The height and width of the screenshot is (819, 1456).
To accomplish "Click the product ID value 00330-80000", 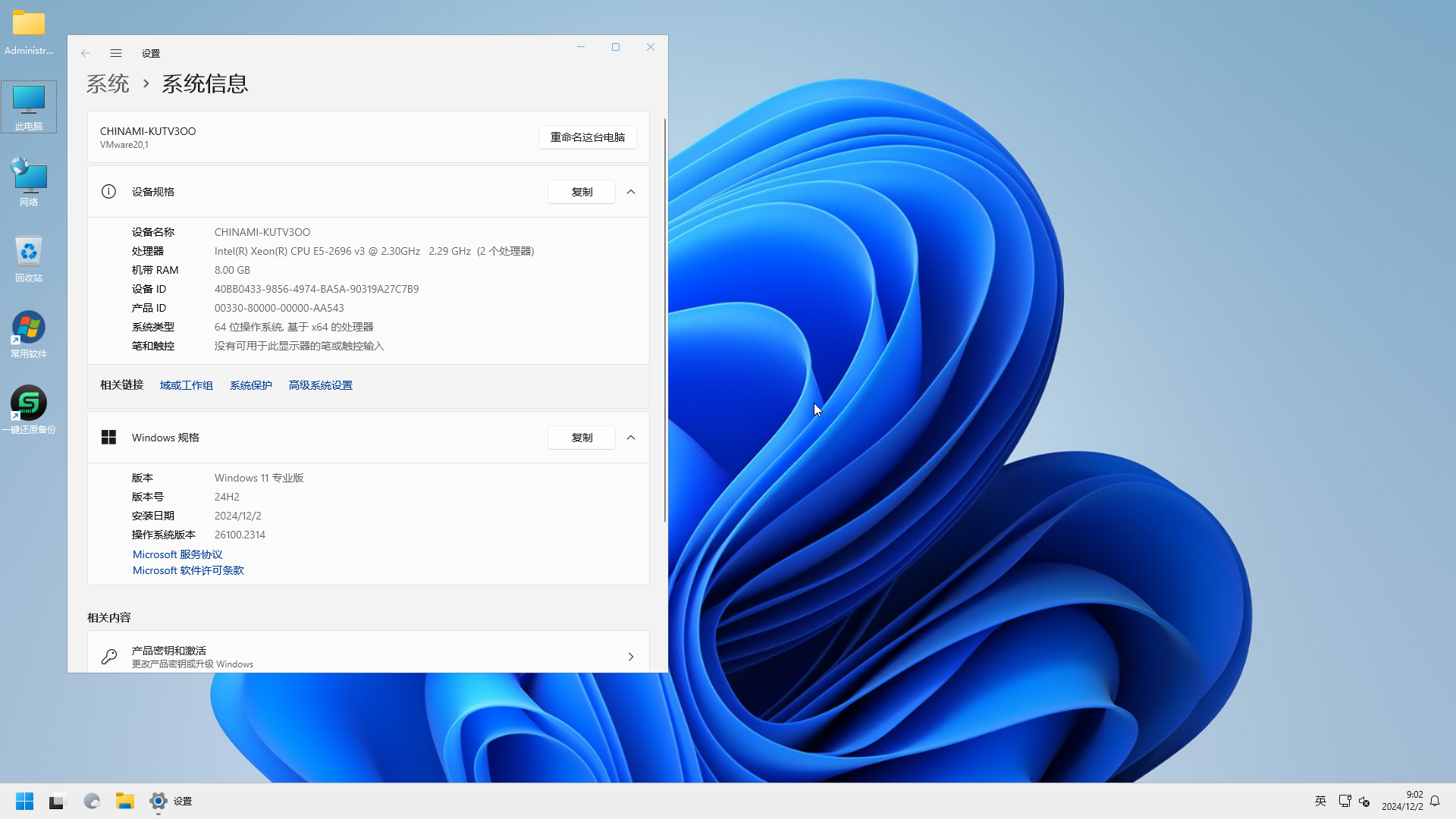I will (x=279, y=308).
